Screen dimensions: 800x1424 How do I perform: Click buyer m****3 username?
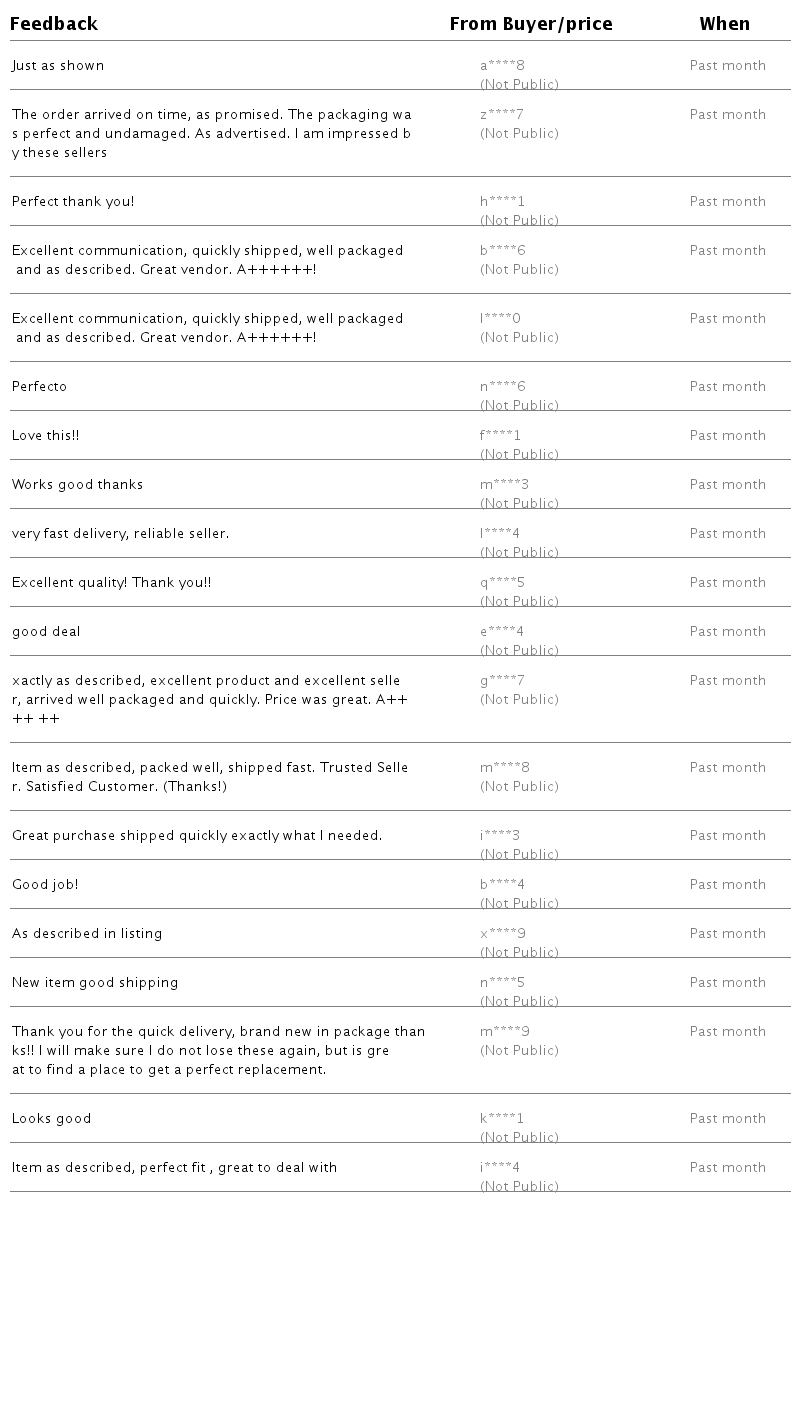pos(505,485)
